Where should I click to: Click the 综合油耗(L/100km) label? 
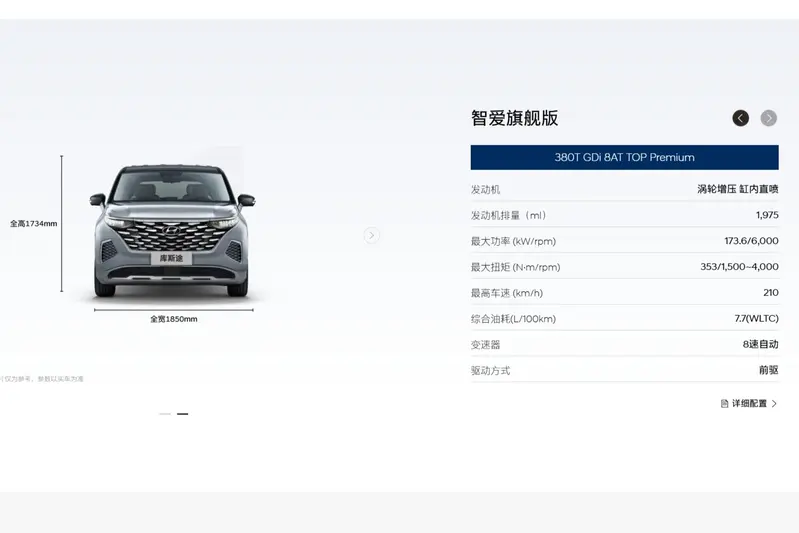tap(513, 319)
